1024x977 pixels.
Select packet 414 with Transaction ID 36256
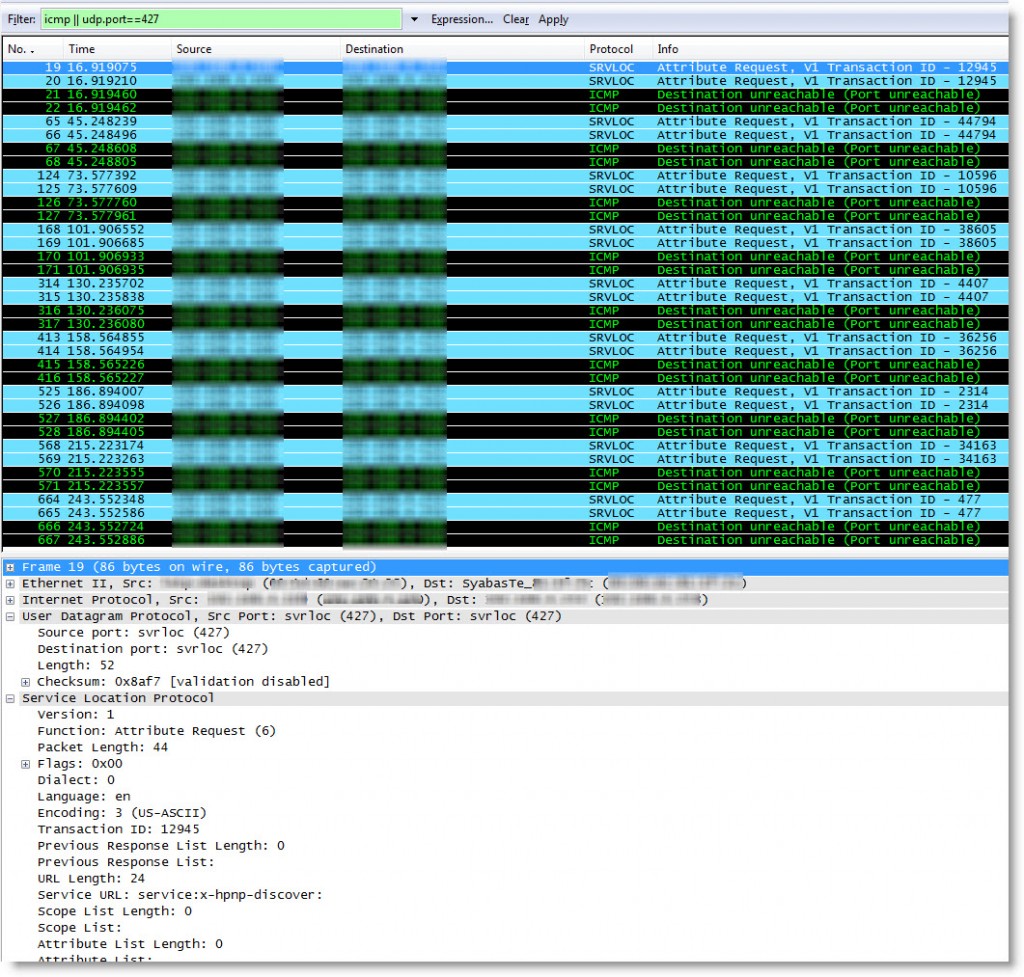[x=505, y=351]
